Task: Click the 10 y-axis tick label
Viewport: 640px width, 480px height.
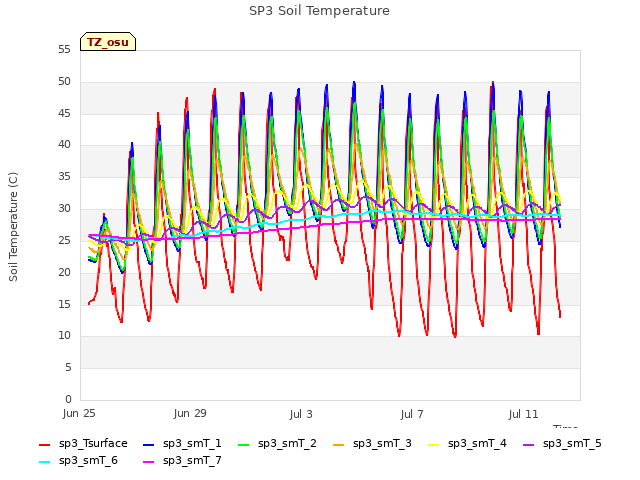Action: point(64,336)
